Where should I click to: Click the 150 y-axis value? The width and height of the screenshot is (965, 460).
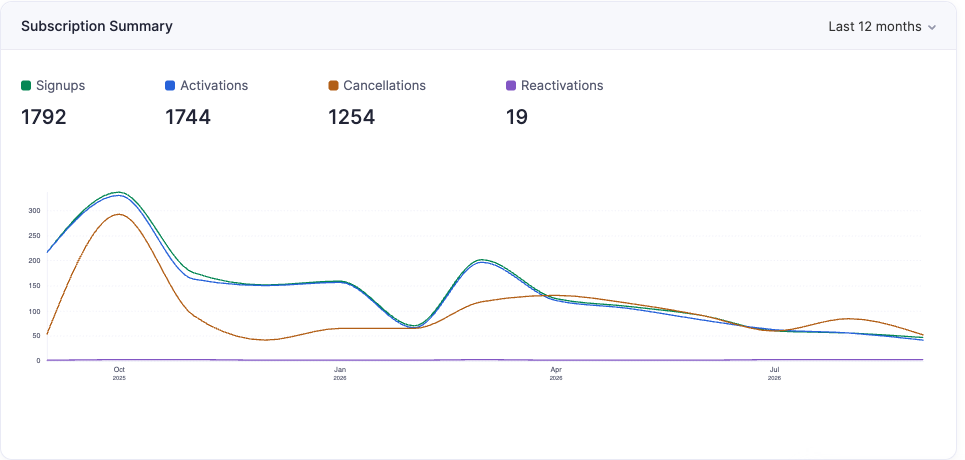click(x=34, y=286)
